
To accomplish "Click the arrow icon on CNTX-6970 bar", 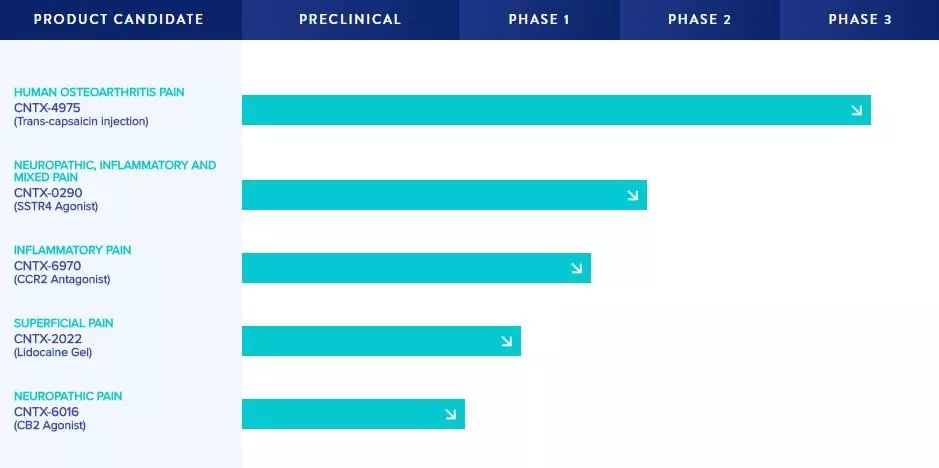I will click(576, 268).
